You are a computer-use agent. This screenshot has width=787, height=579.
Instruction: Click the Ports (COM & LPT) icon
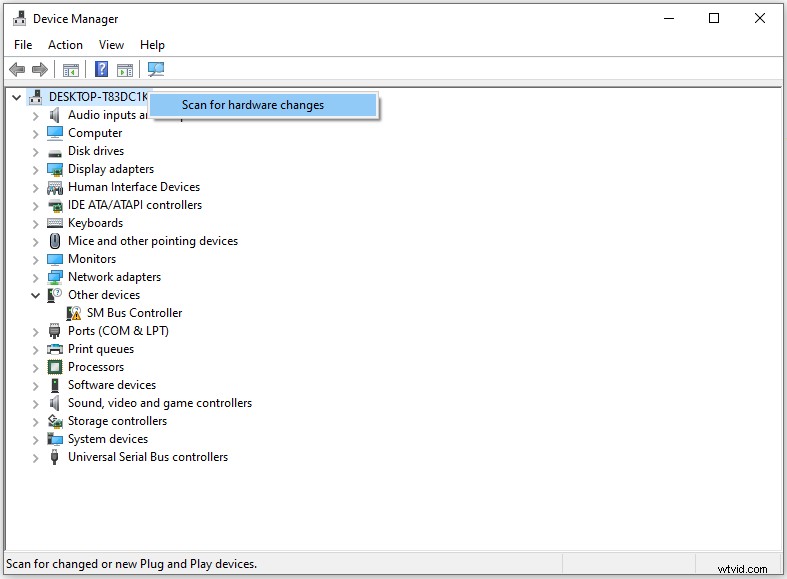tap(55, 331)
